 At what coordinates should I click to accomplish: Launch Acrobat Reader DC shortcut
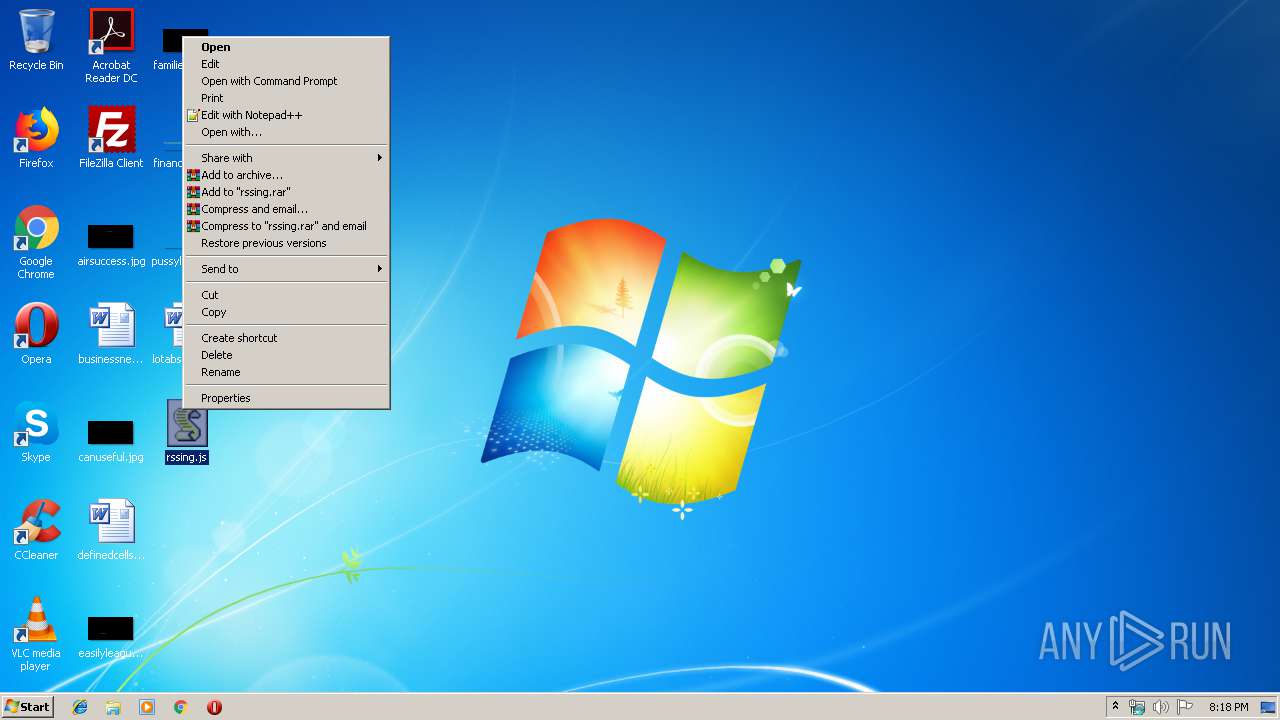point(111,46)
